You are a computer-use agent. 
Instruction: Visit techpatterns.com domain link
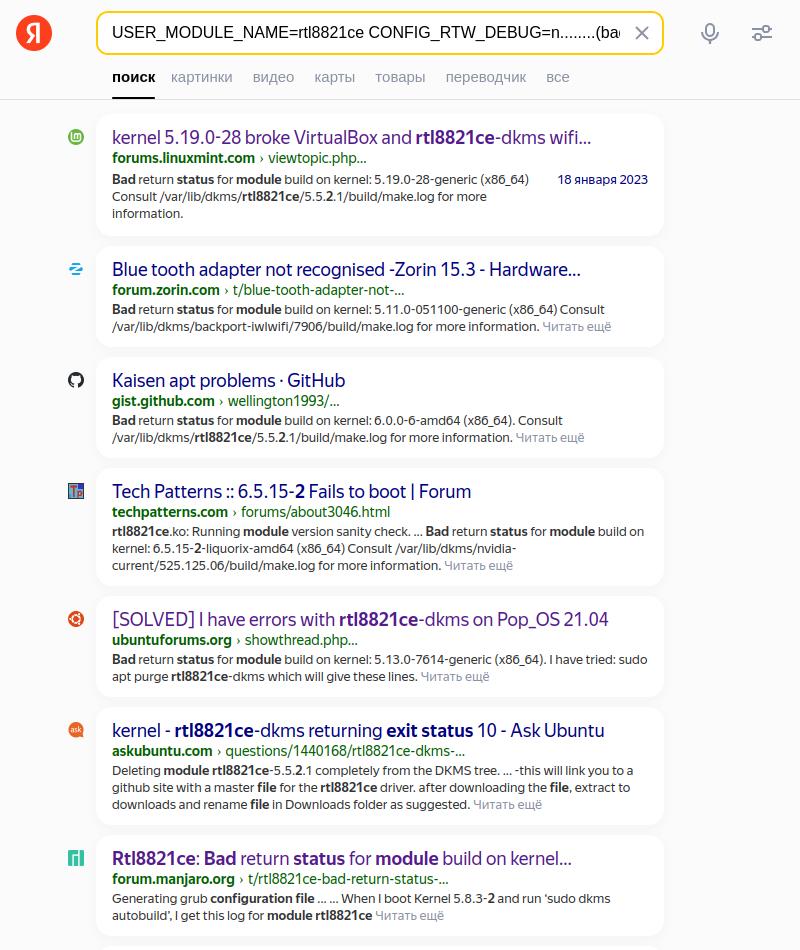(x=170, y=512)
